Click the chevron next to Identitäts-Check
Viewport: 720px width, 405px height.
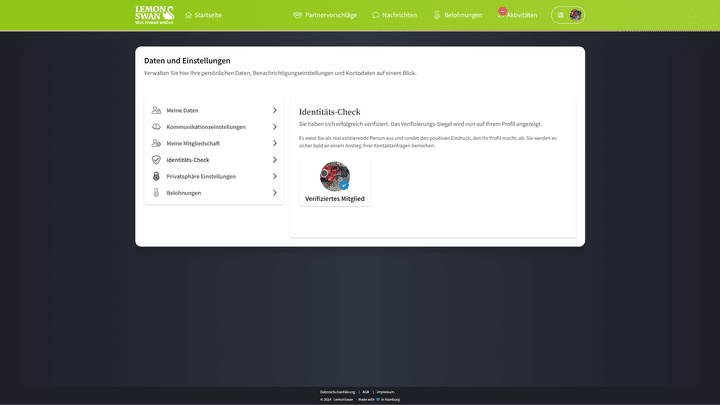[x=275, y=160]
